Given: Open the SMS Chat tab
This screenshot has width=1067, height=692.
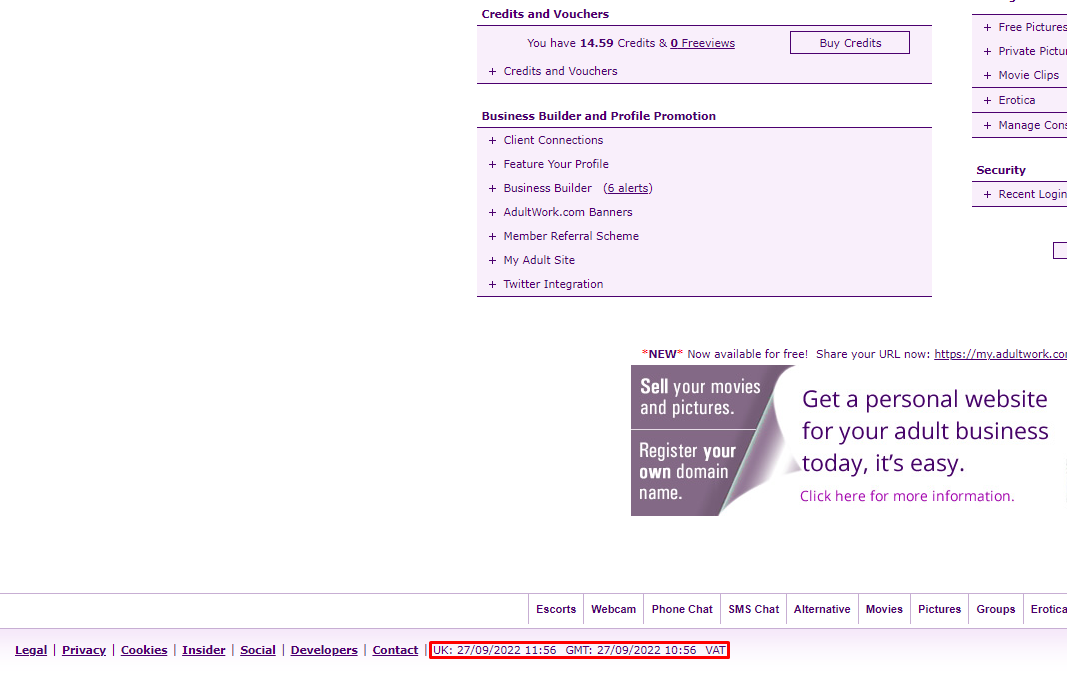Looking at the screenshot, I should coord(753,609).
